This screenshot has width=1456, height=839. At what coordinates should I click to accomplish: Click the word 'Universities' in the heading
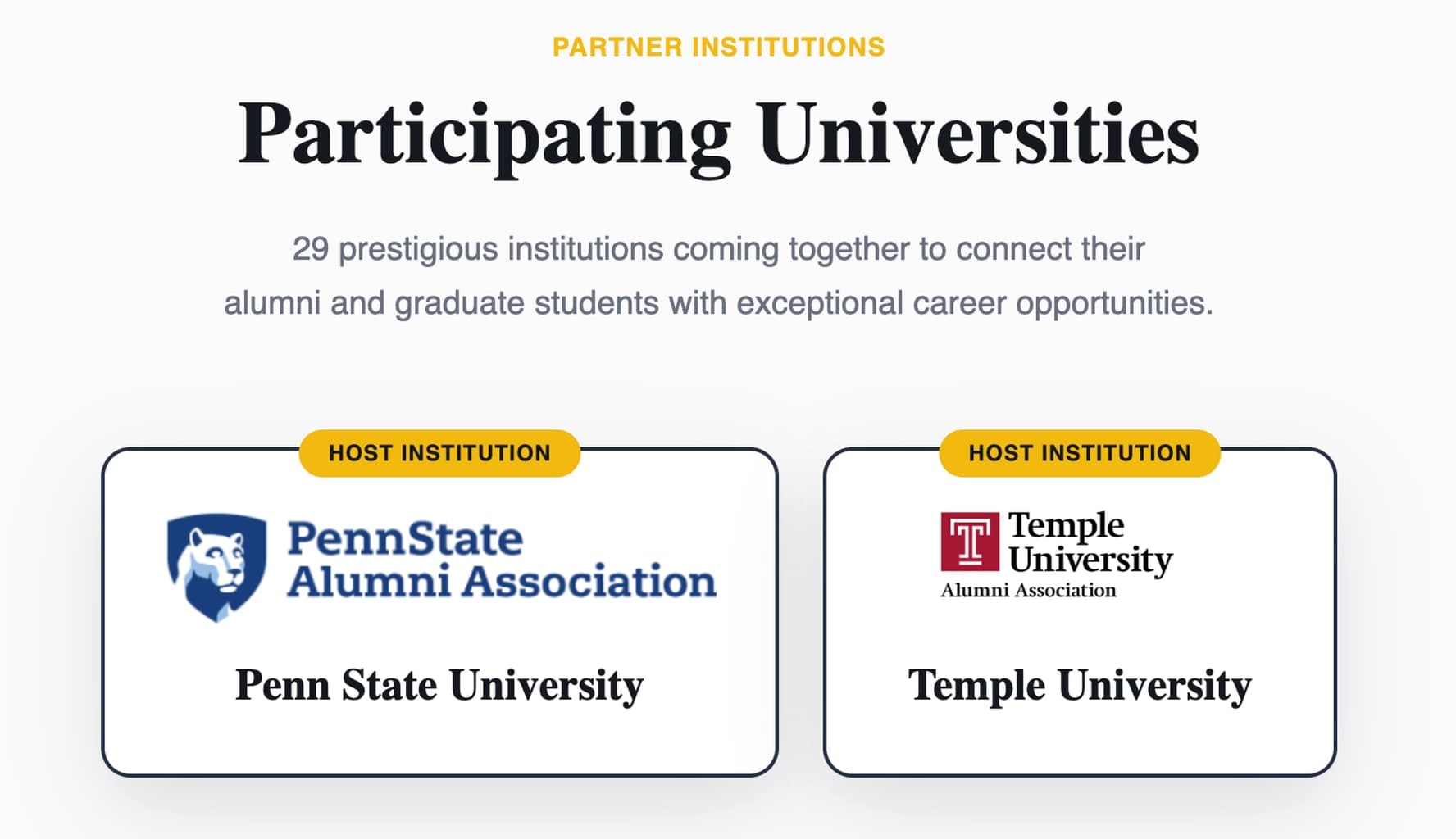tap(978, 135)
